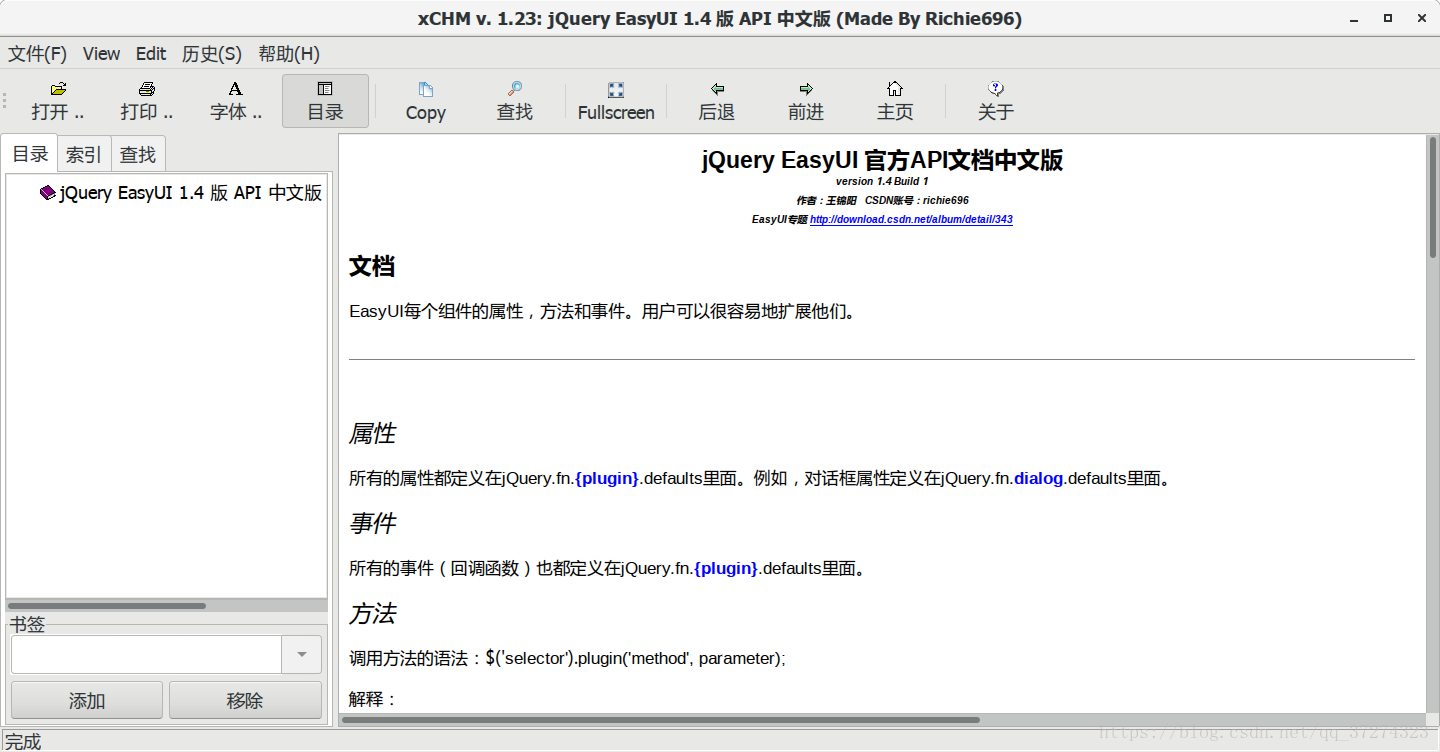Image resolution: width=1440 pixels, height=752 pixels.
Task: Click the 添加 bookmark button
Action: click(x=87, y=701)
